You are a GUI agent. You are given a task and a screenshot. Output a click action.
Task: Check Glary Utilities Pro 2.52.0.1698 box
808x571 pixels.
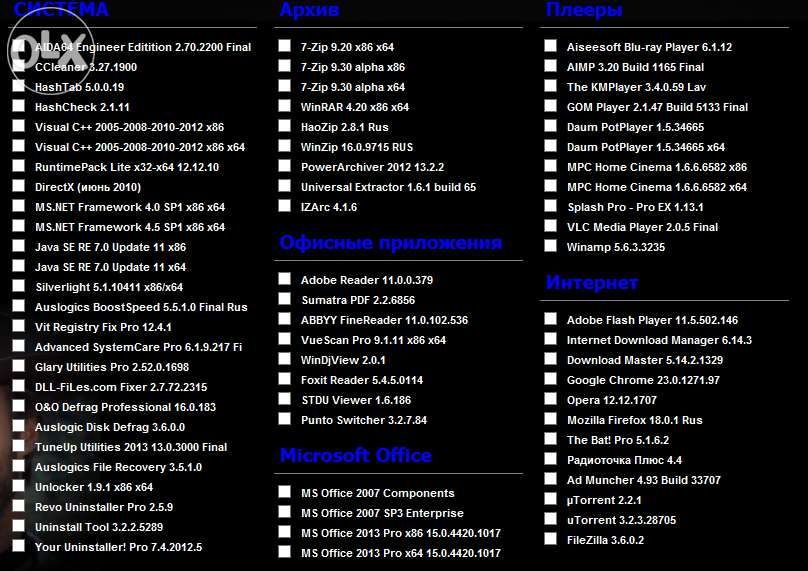(19, 366)
